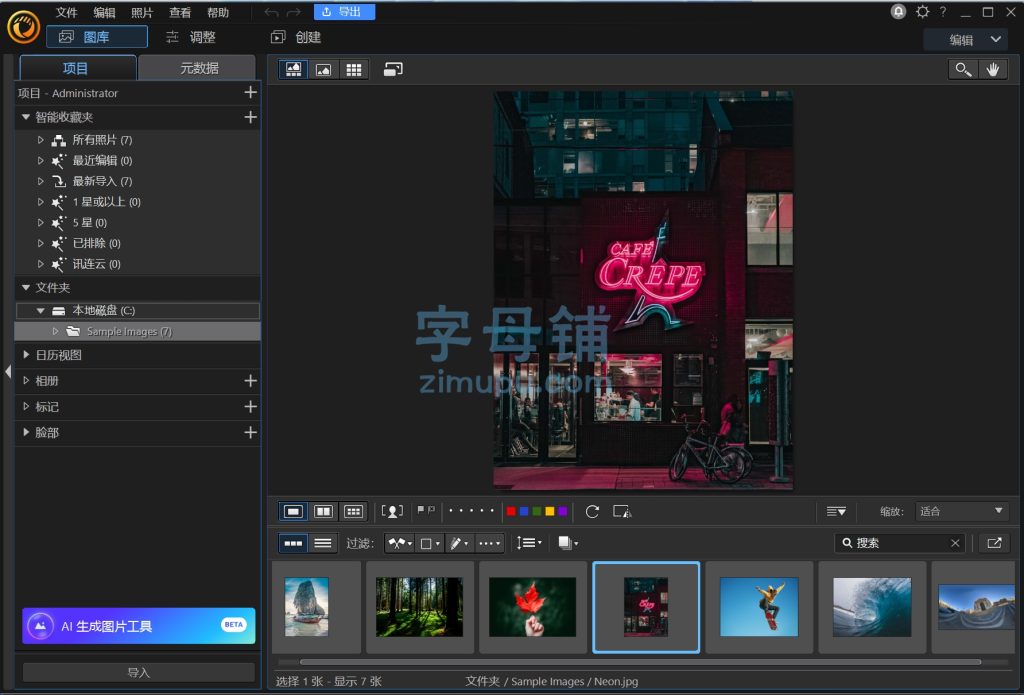Select the red maple leaf thumbnail
1024x695 pixels.
point(532,607)
